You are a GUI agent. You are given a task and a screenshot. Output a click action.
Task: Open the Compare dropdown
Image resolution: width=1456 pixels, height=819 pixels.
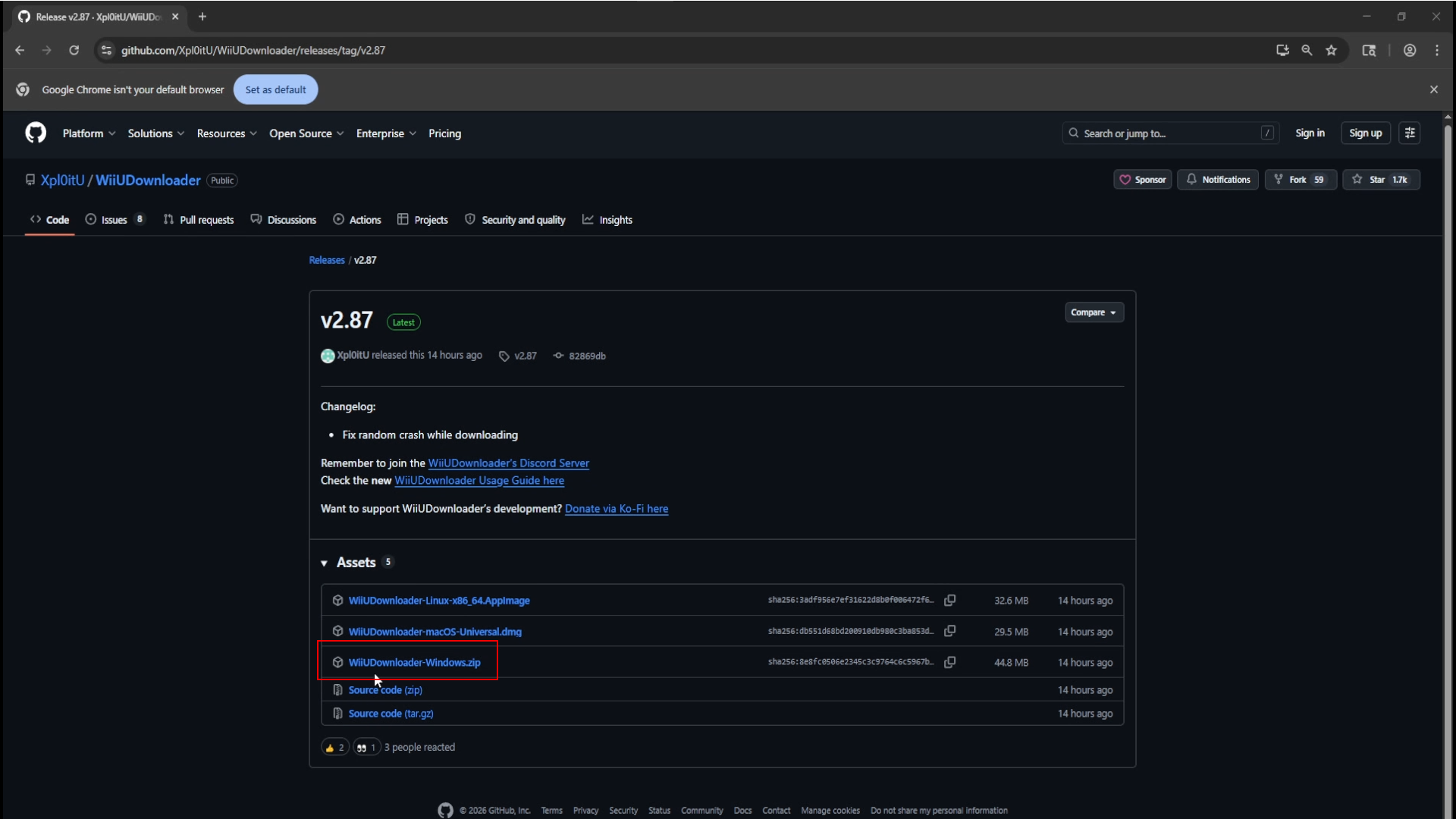click(x=1094, y=312)
